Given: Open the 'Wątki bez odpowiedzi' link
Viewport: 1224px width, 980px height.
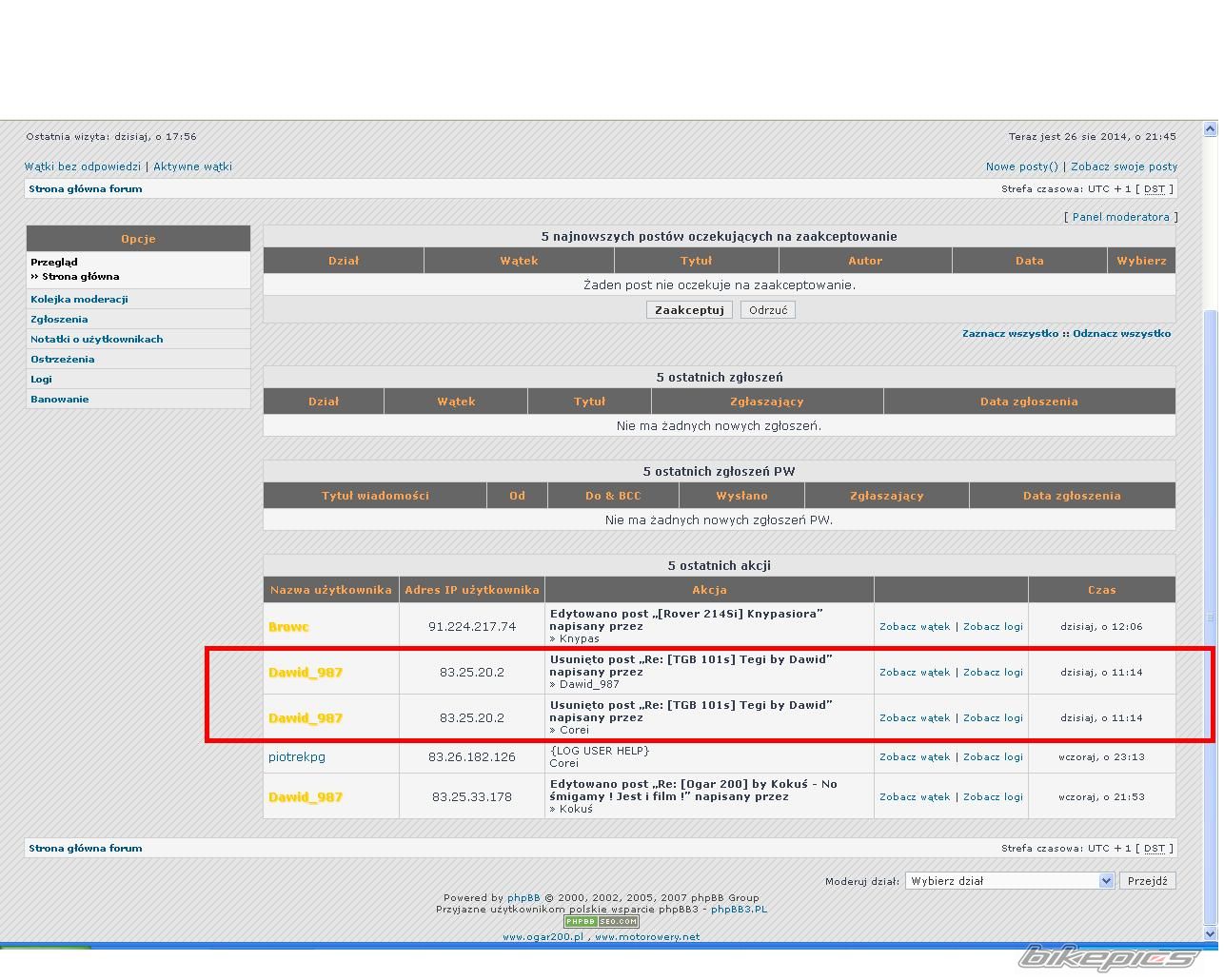Looking at the screenshot, I should point(83,167).
